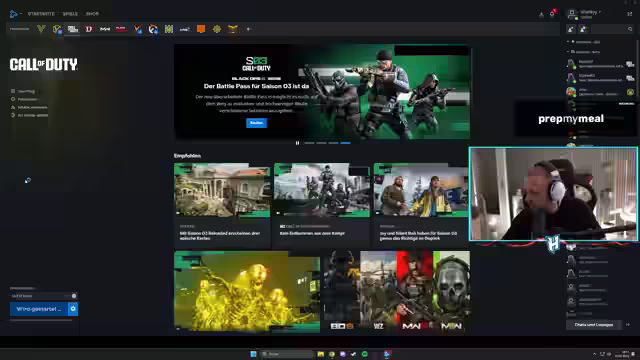The image size is (640, 360).
Task: Click the first Call of Duty sidebar link
Action: pos(23,91)
